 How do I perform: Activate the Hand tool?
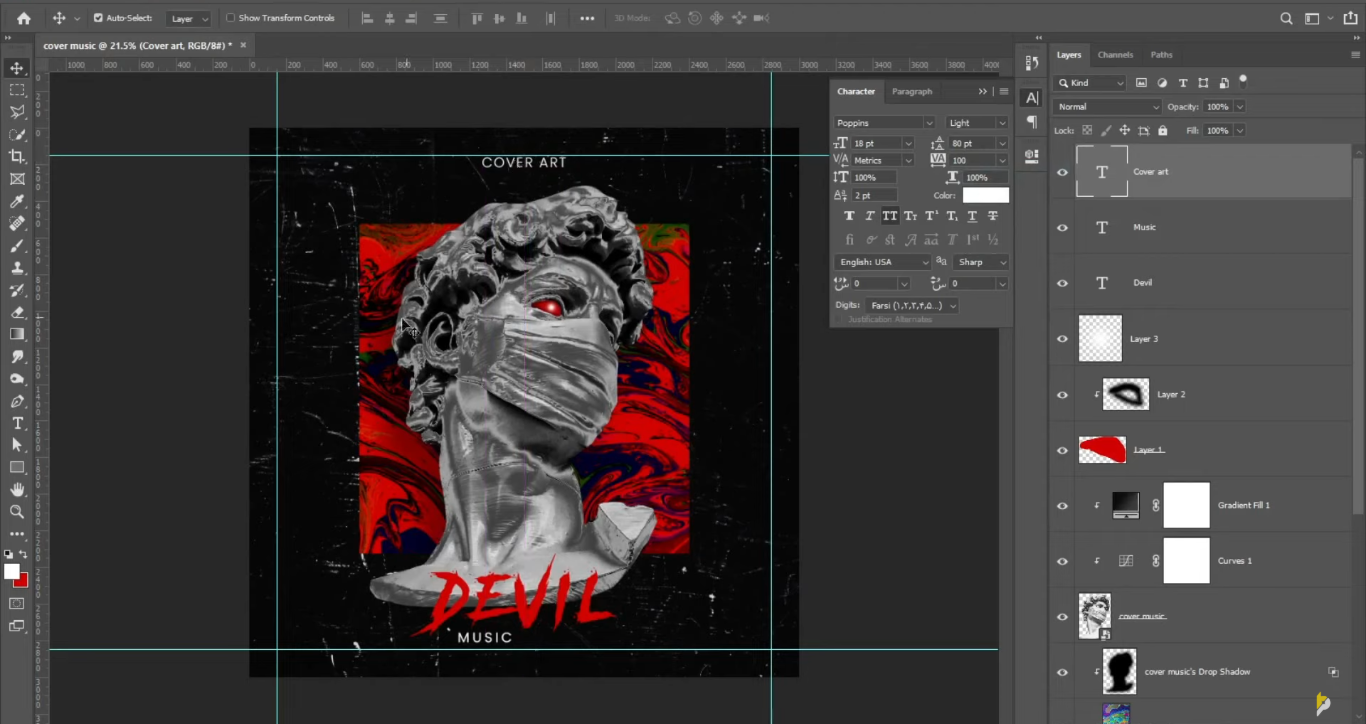click(x=16, y=489)
